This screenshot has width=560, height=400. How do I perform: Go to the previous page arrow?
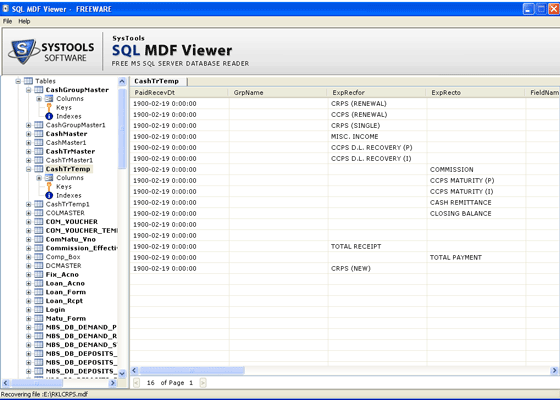pos(136,383)
